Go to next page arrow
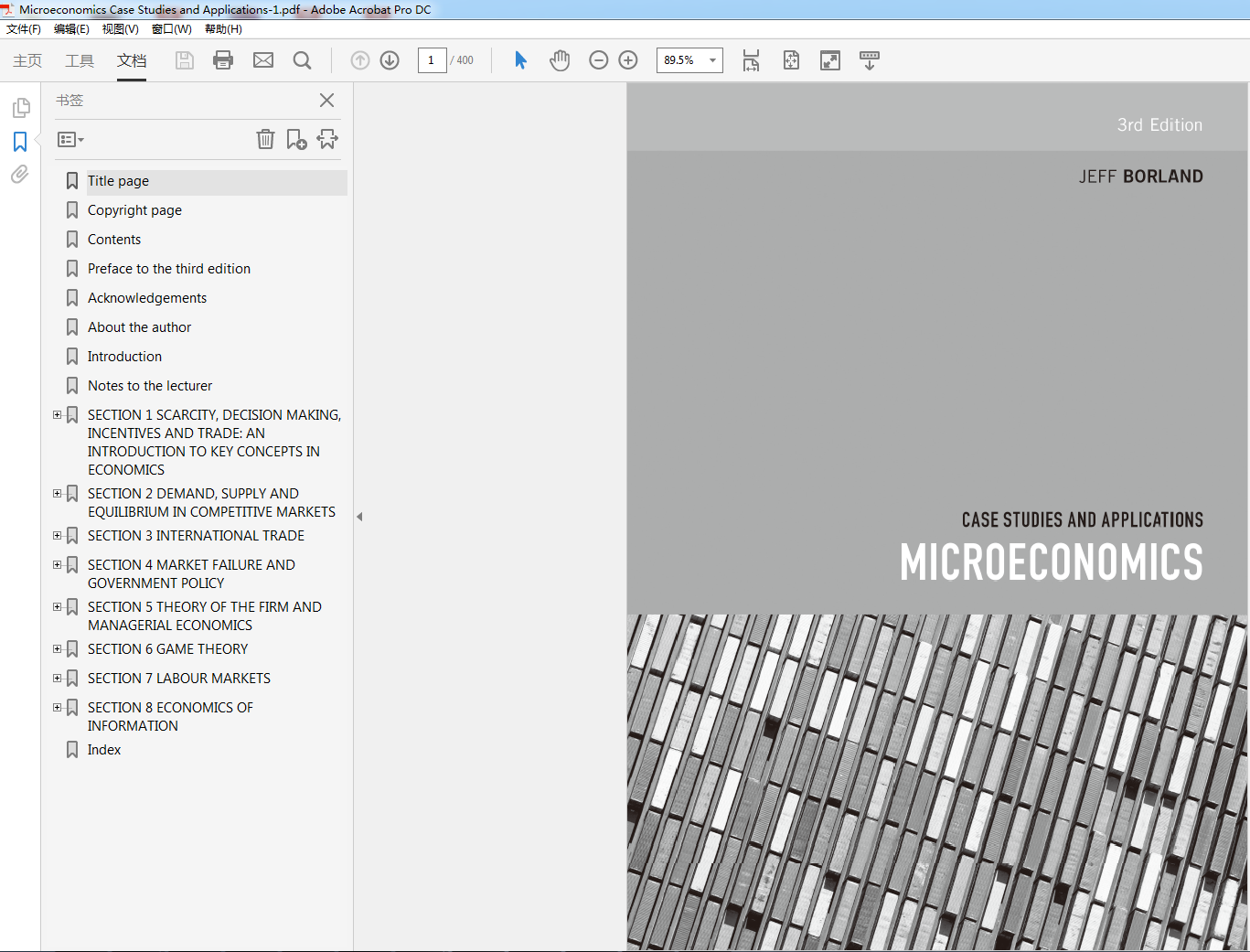This screenshot has width=1250, height=952. (390, 60)
